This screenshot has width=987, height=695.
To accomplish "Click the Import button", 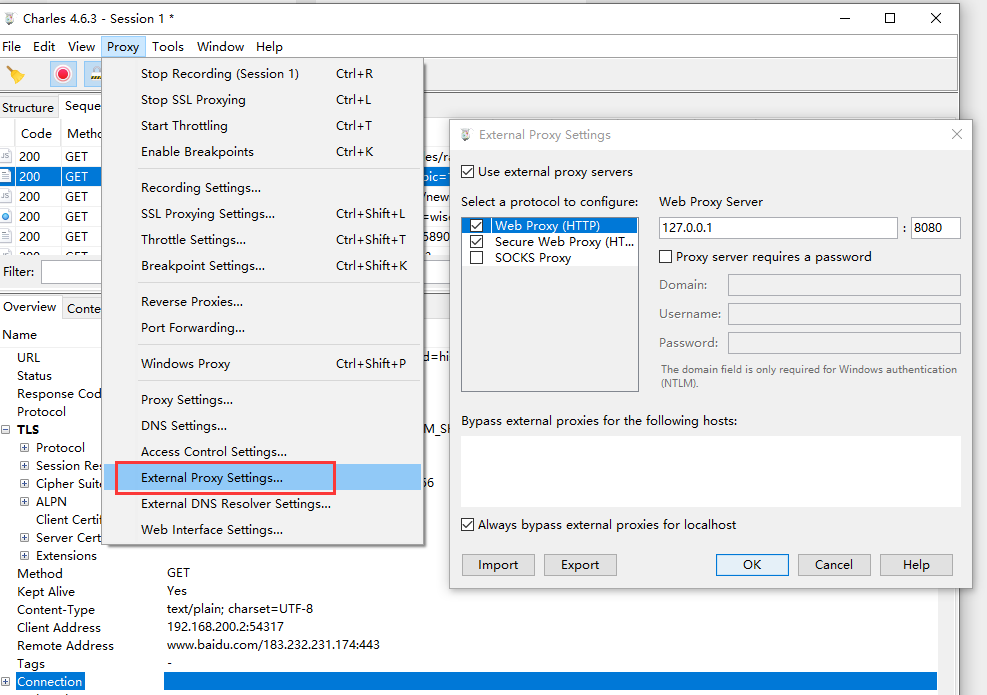I will (498, 565).
